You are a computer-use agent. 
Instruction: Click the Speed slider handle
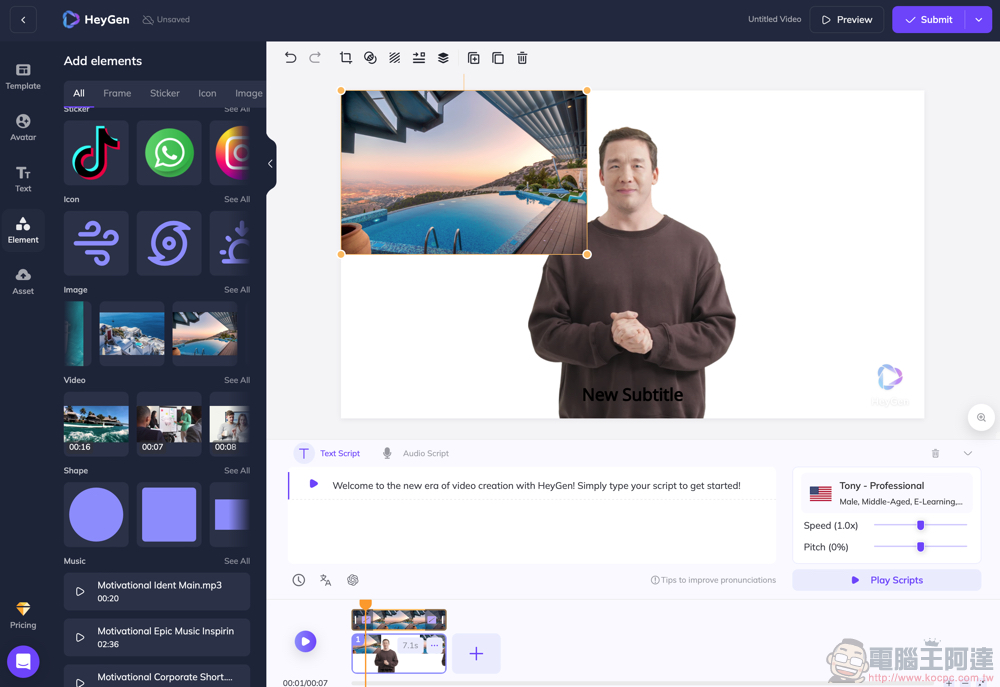tap(920, 525)
